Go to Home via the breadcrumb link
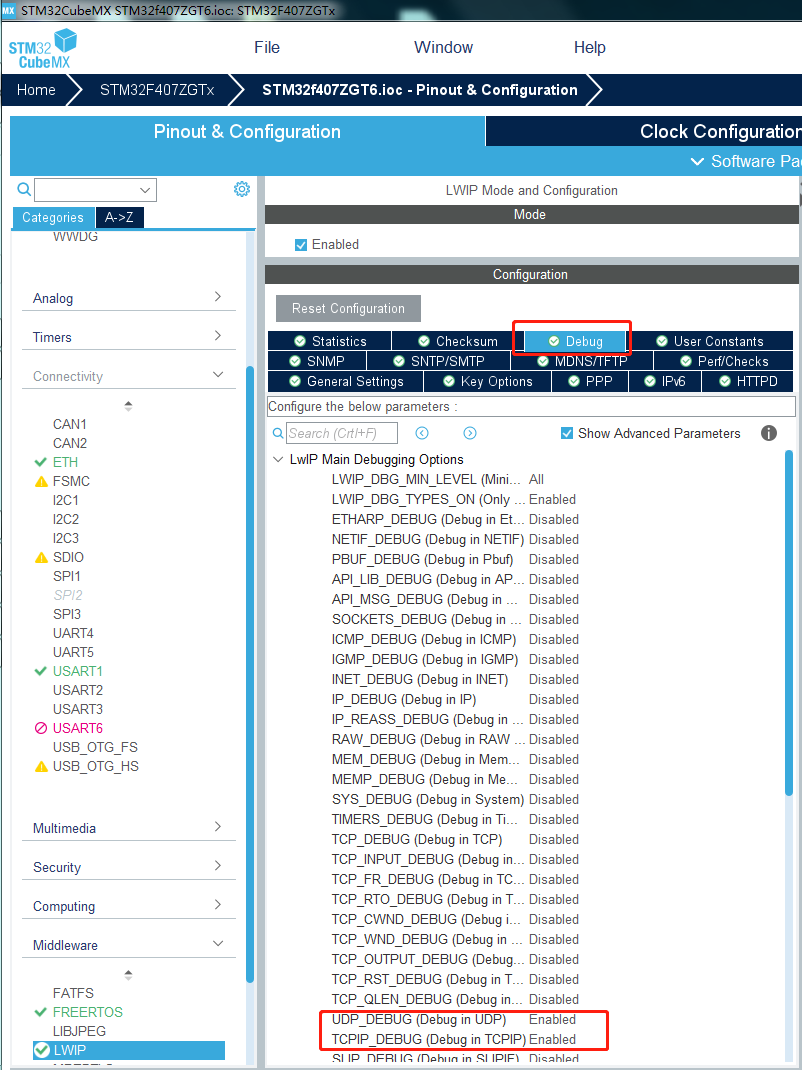Screen dimensions: 802x1070 coord(36,90)
